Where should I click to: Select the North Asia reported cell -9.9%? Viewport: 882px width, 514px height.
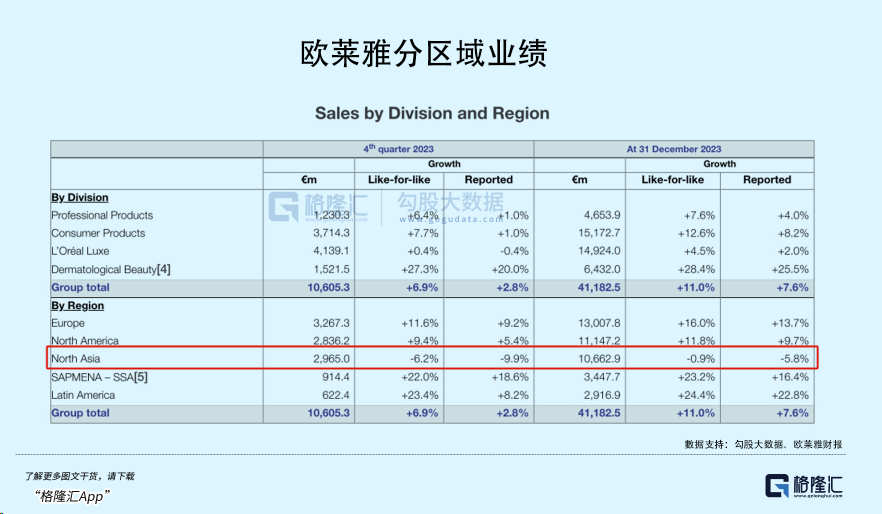coord(514,359)
